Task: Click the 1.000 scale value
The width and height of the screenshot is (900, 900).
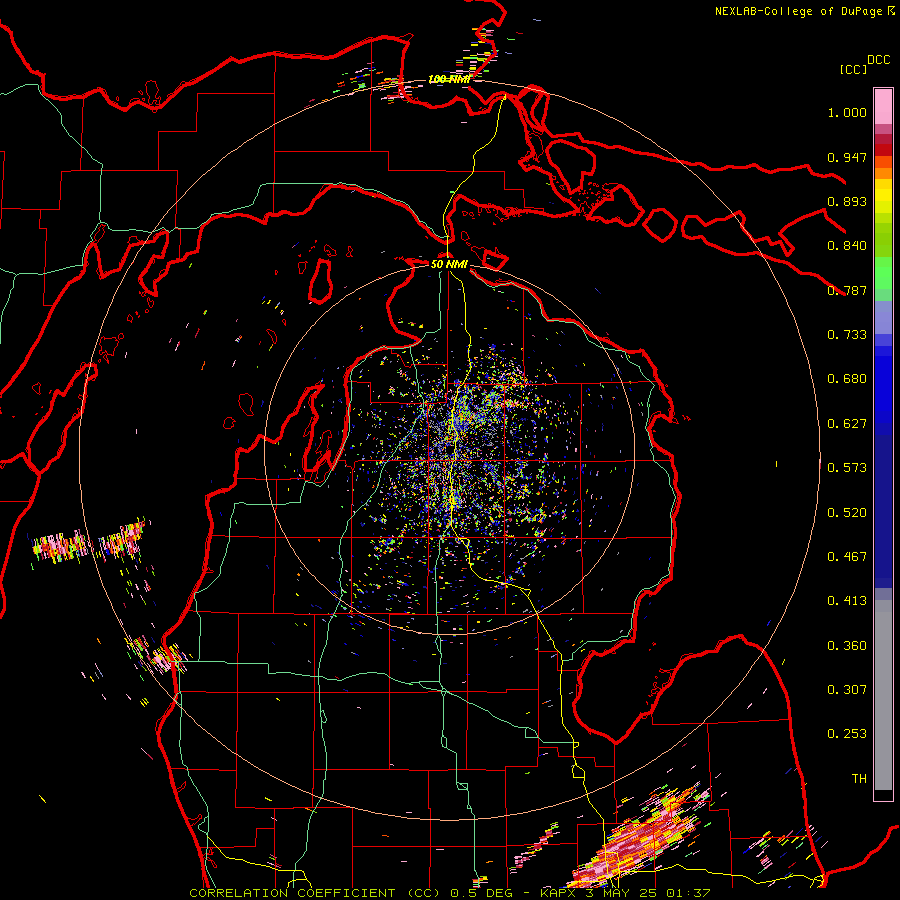Action: (x=847, y=112)
